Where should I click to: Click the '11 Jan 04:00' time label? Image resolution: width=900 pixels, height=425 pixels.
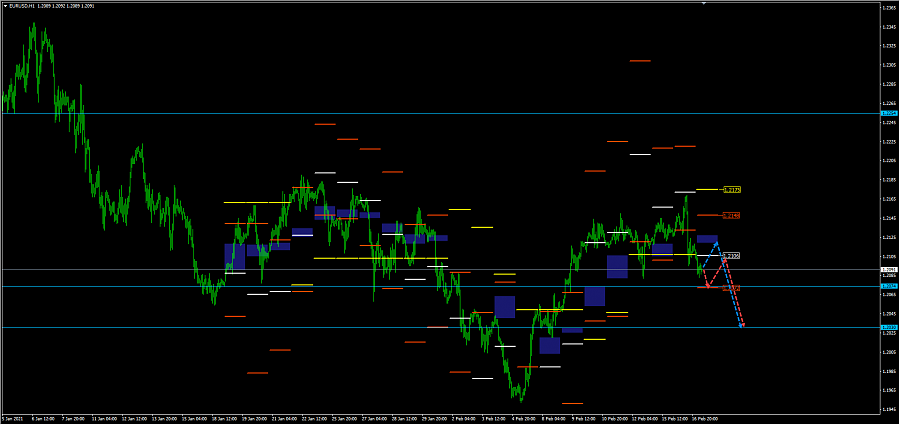(104, 419)
